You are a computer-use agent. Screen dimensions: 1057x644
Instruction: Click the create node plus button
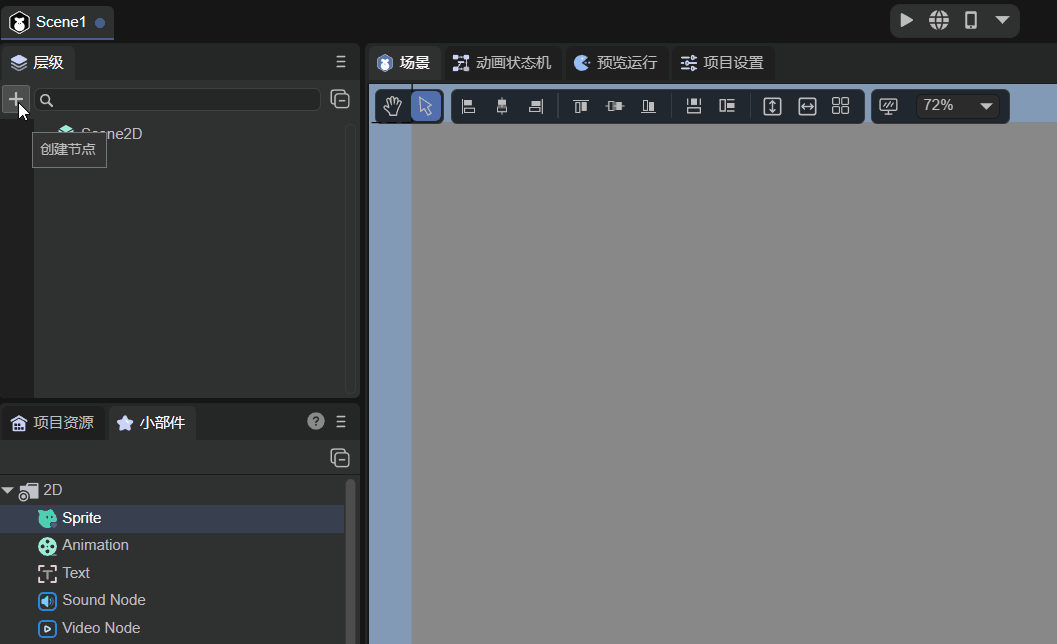[x=15, y=99]
